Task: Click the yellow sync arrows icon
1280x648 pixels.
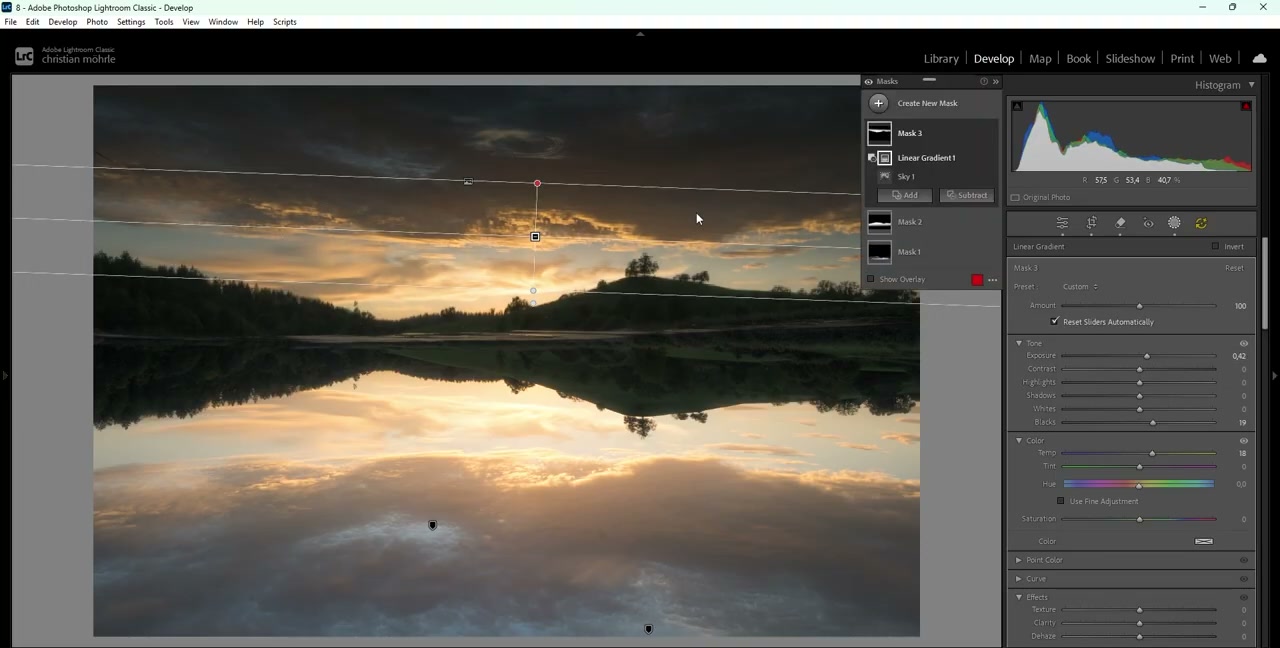Action: click(1201, 223)
